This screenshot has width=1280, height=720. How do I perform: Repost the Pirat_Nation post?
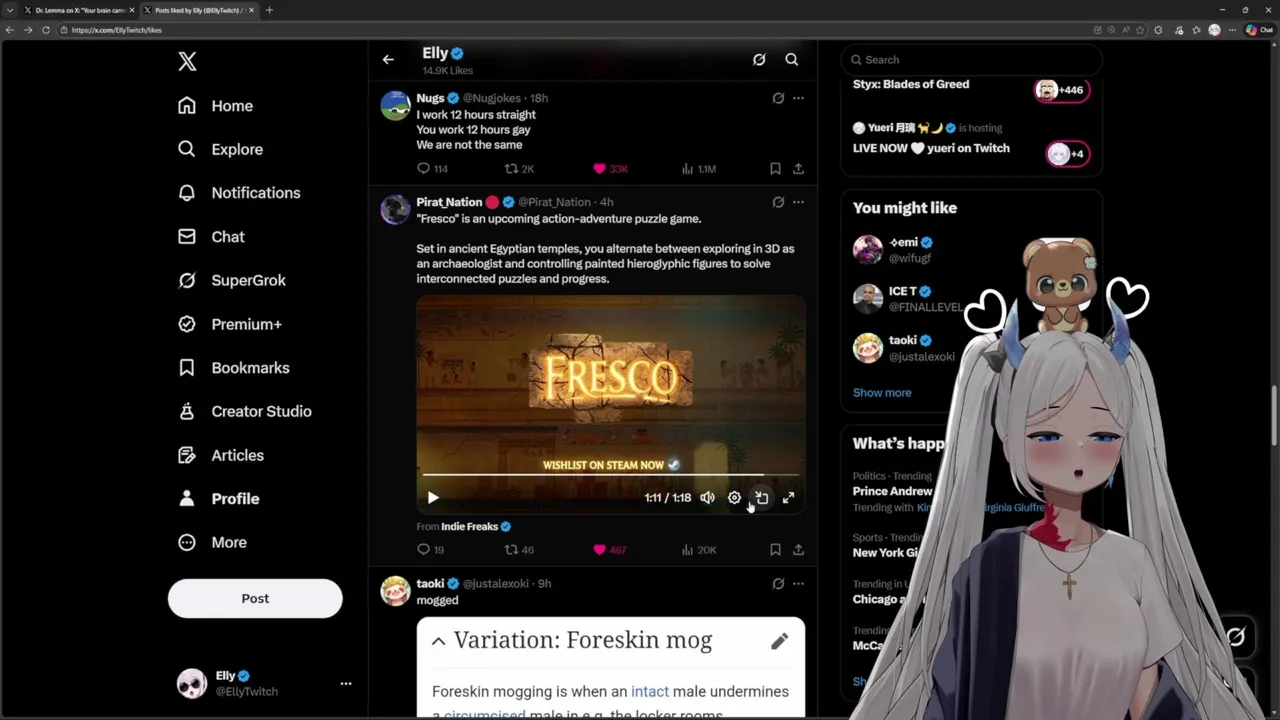tap(519, 550)
